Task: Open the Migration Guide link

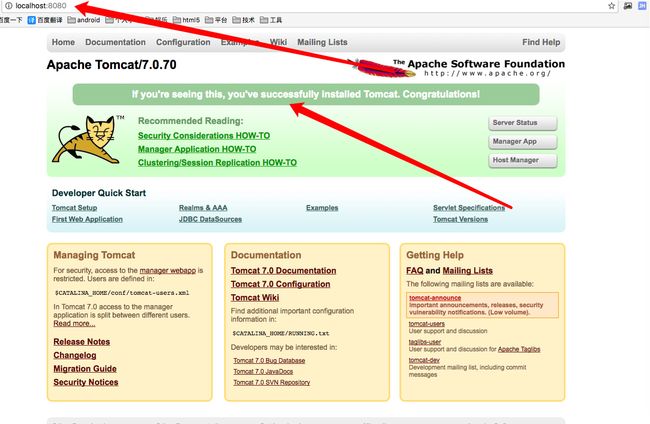Action: click(85, 369)
